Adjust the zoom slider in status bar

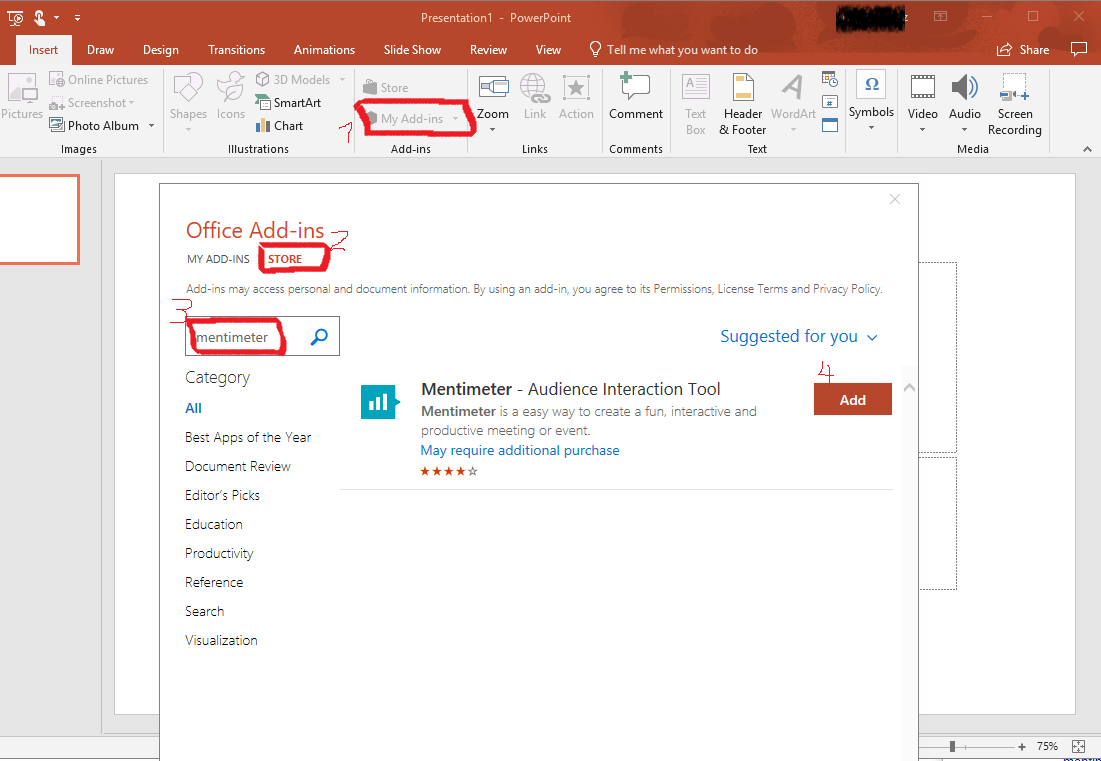(x=953, y=746)
